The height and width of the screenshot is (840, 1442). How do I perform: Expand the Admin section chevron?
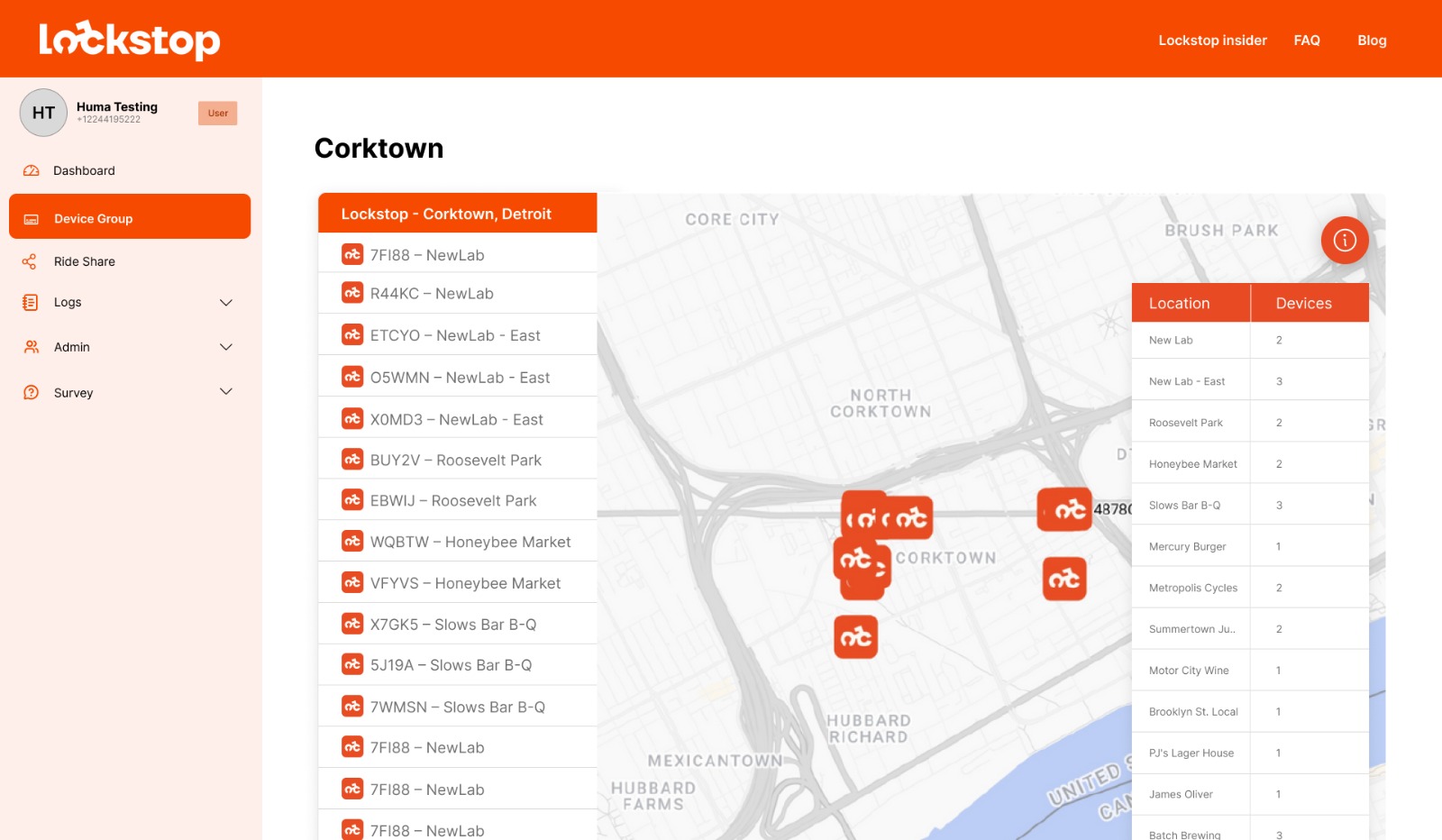click(x=226, y=347)
